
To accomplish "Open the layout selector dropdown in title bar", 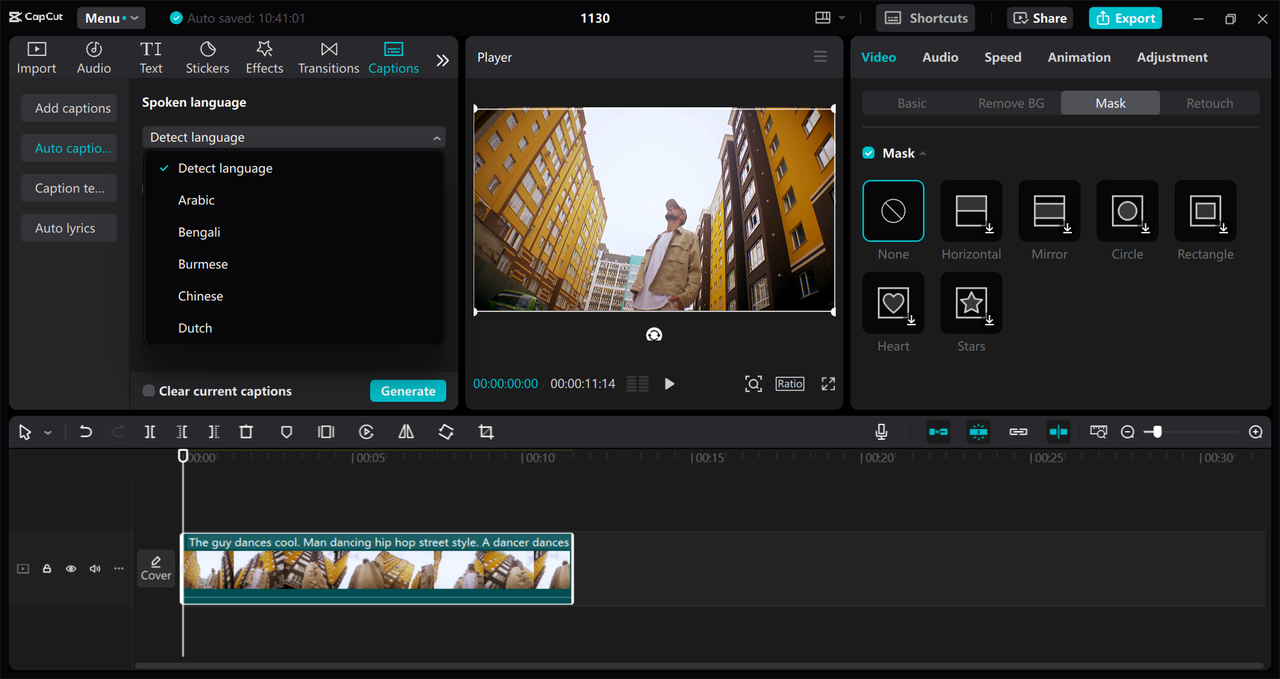I will [x=830, y=18].
